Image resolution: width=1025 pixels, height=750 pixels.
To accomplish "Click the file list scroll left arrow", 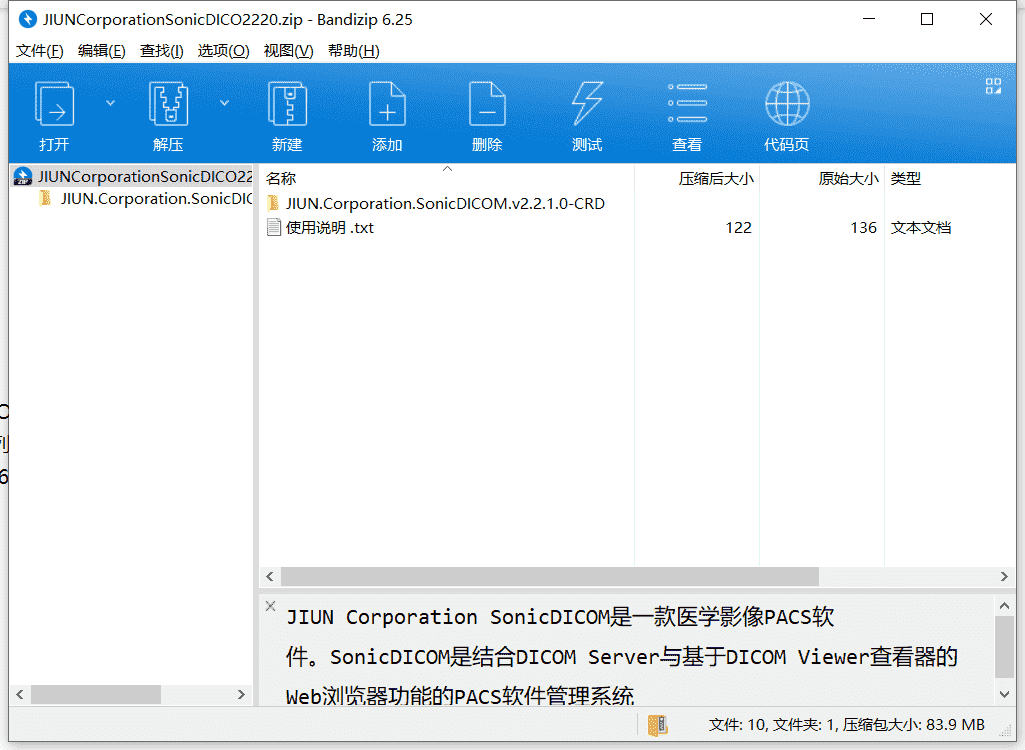I will [270, 576].
